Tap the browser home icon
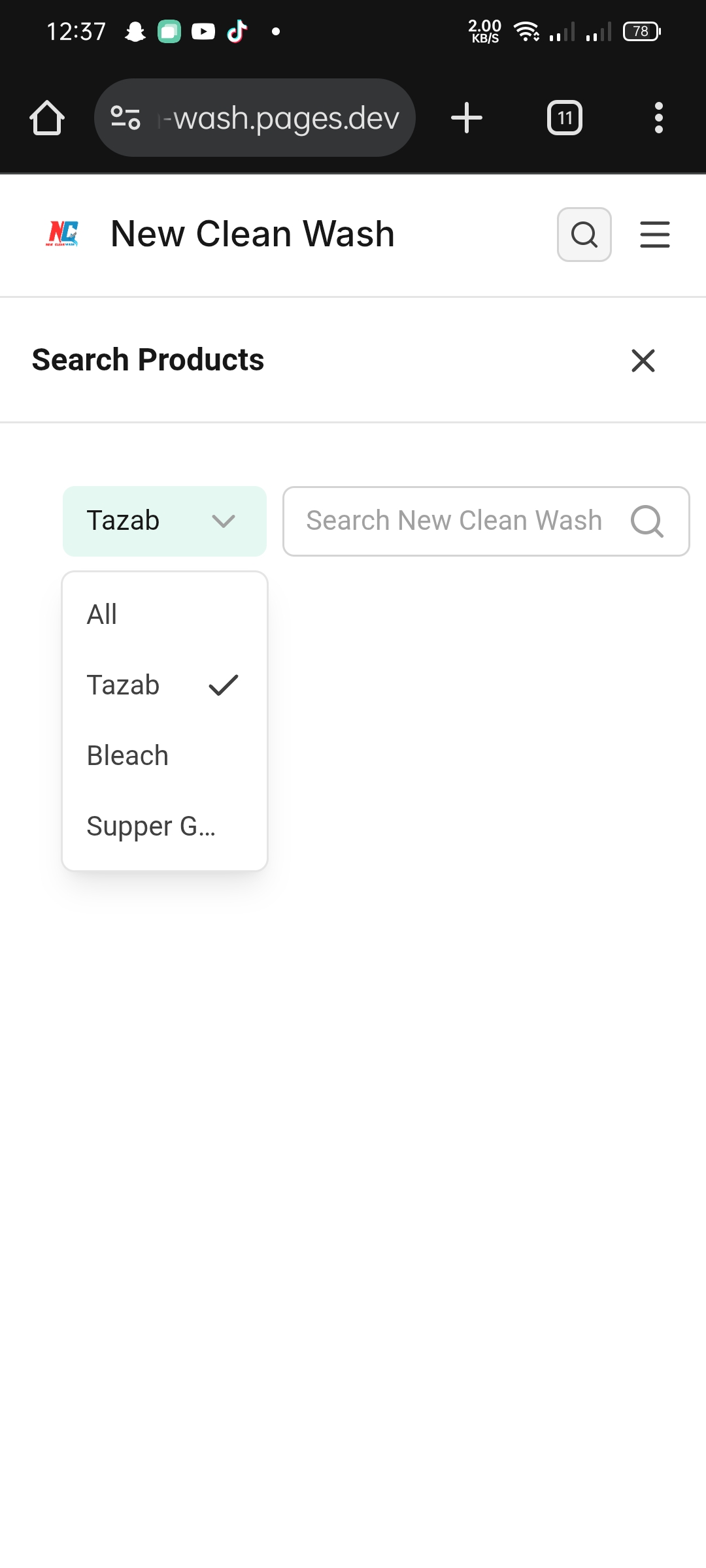Image resolution: width=706 pixels, height=1568 pixels. [47, 118]
